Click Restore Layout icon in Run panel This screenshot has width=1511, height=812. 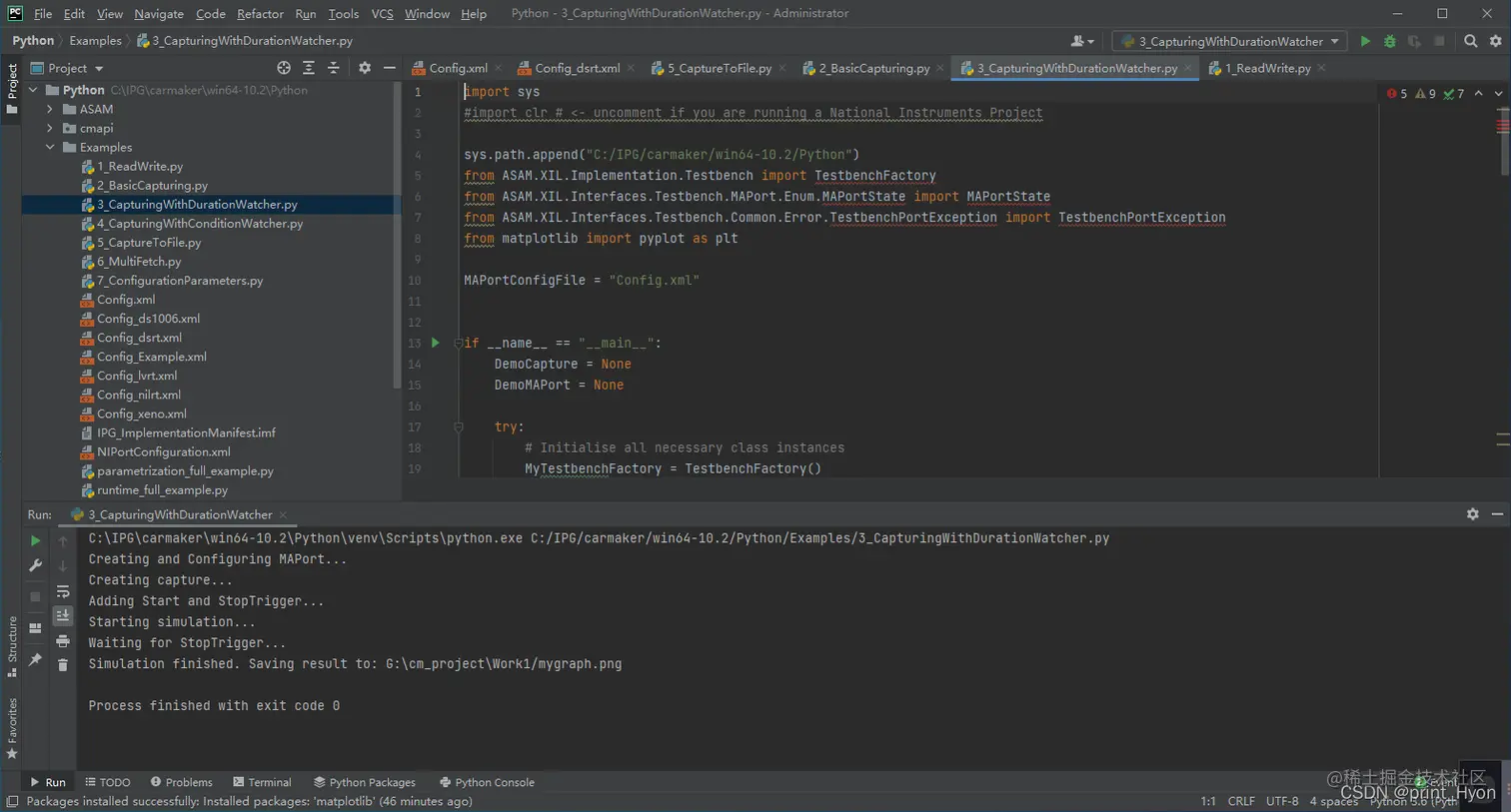coord(35,628)
